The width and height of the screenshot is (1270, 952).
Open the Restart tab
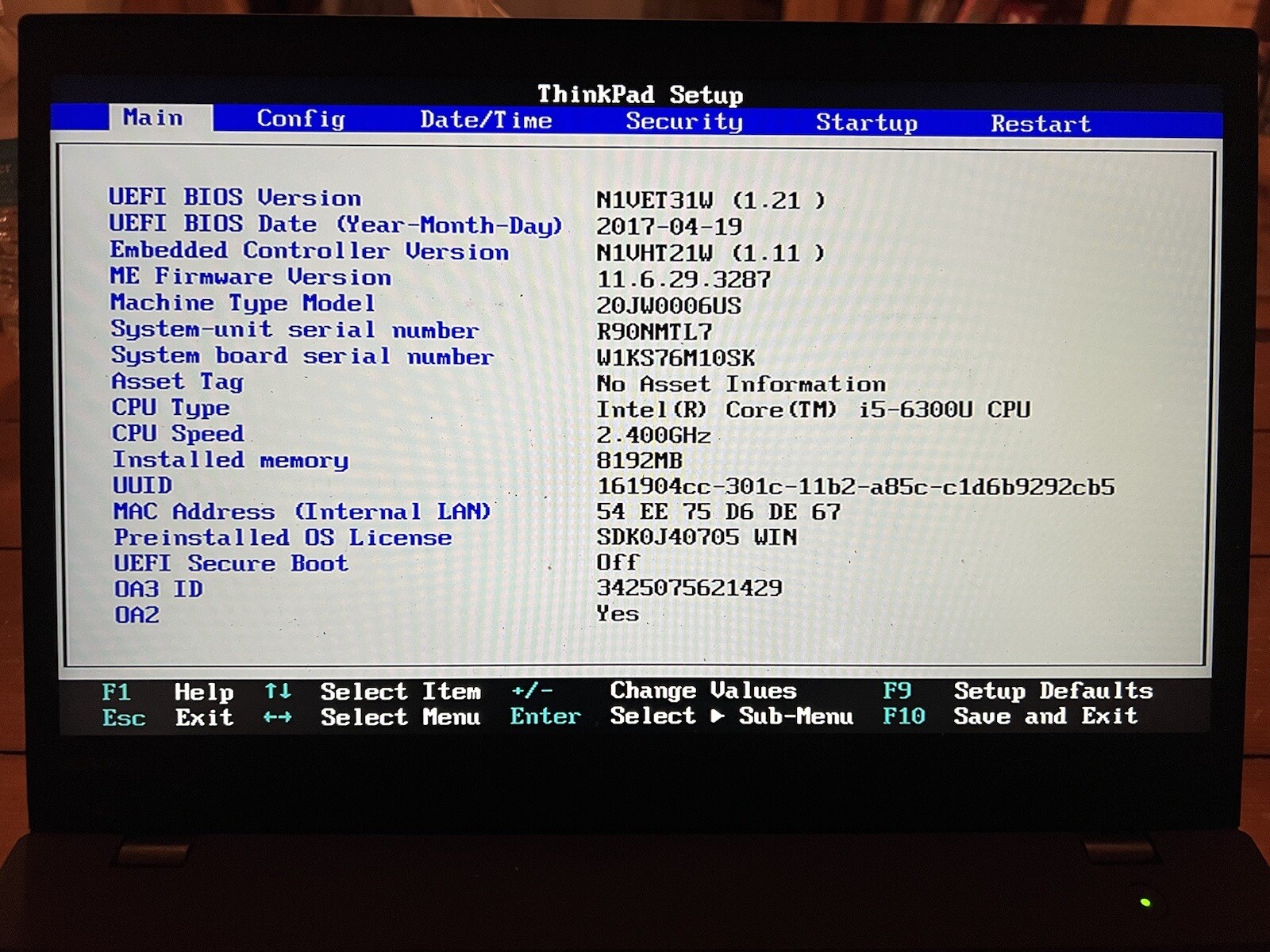(1041, 124)
